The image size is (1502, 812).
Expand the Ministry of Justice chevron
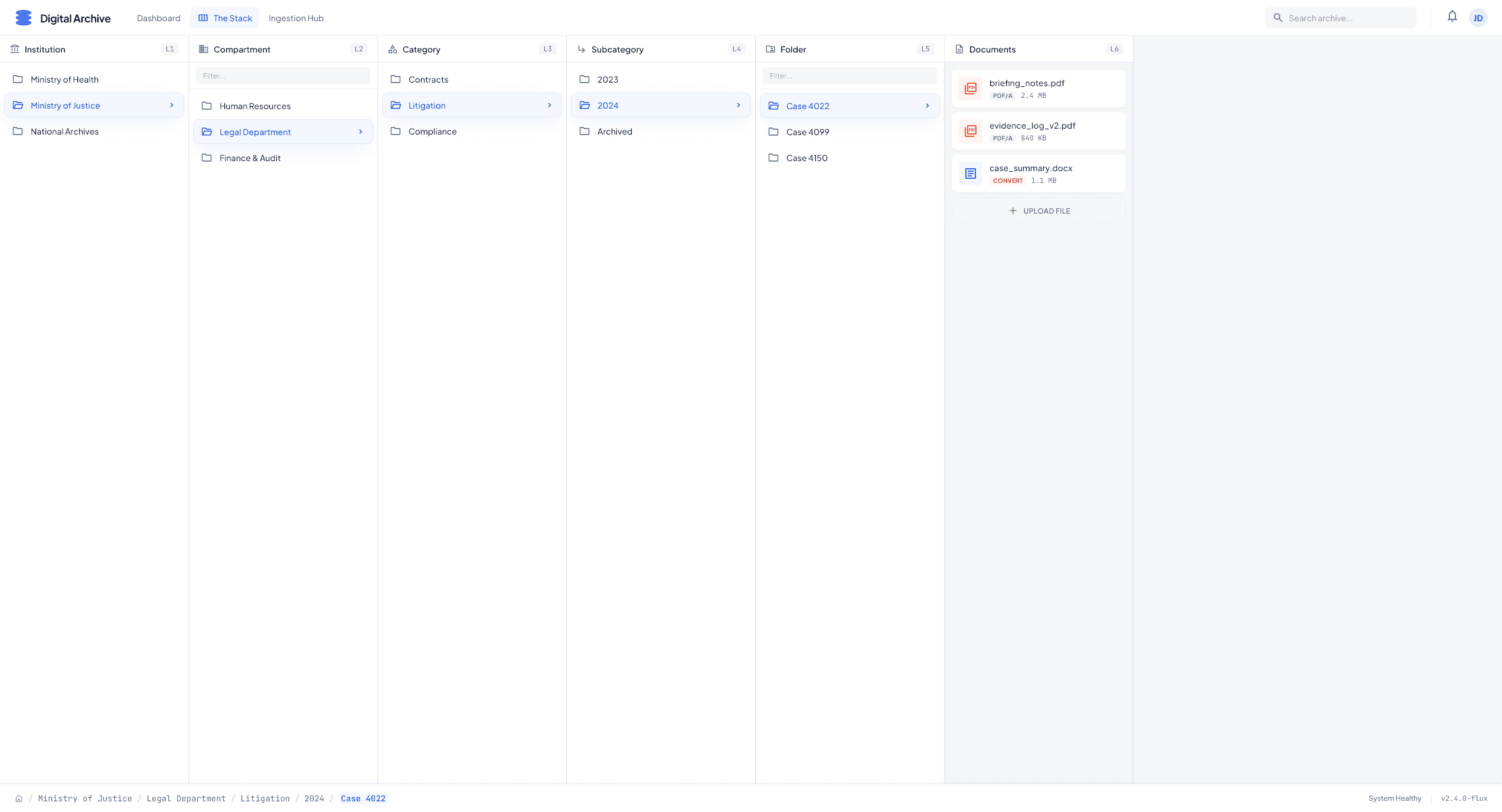(172, 106)
